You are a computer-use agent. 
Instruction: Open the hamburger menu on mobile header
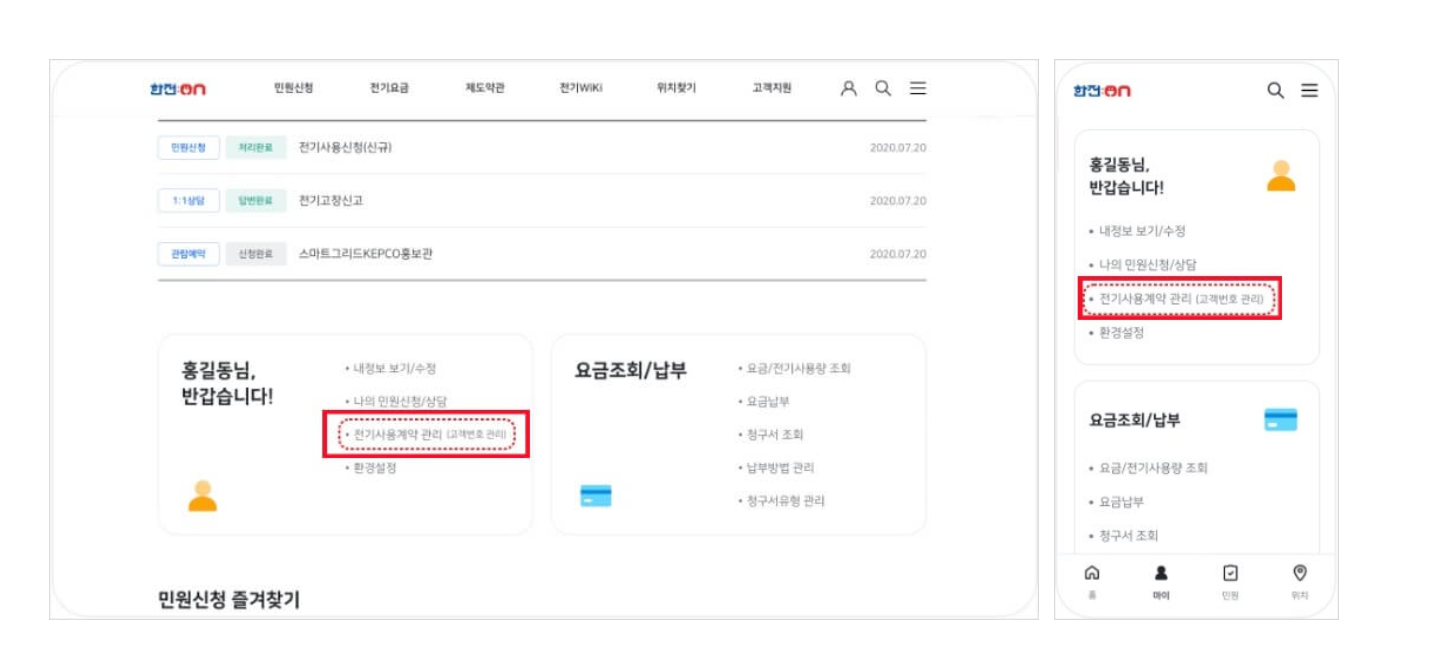[x=1311, y=90]
